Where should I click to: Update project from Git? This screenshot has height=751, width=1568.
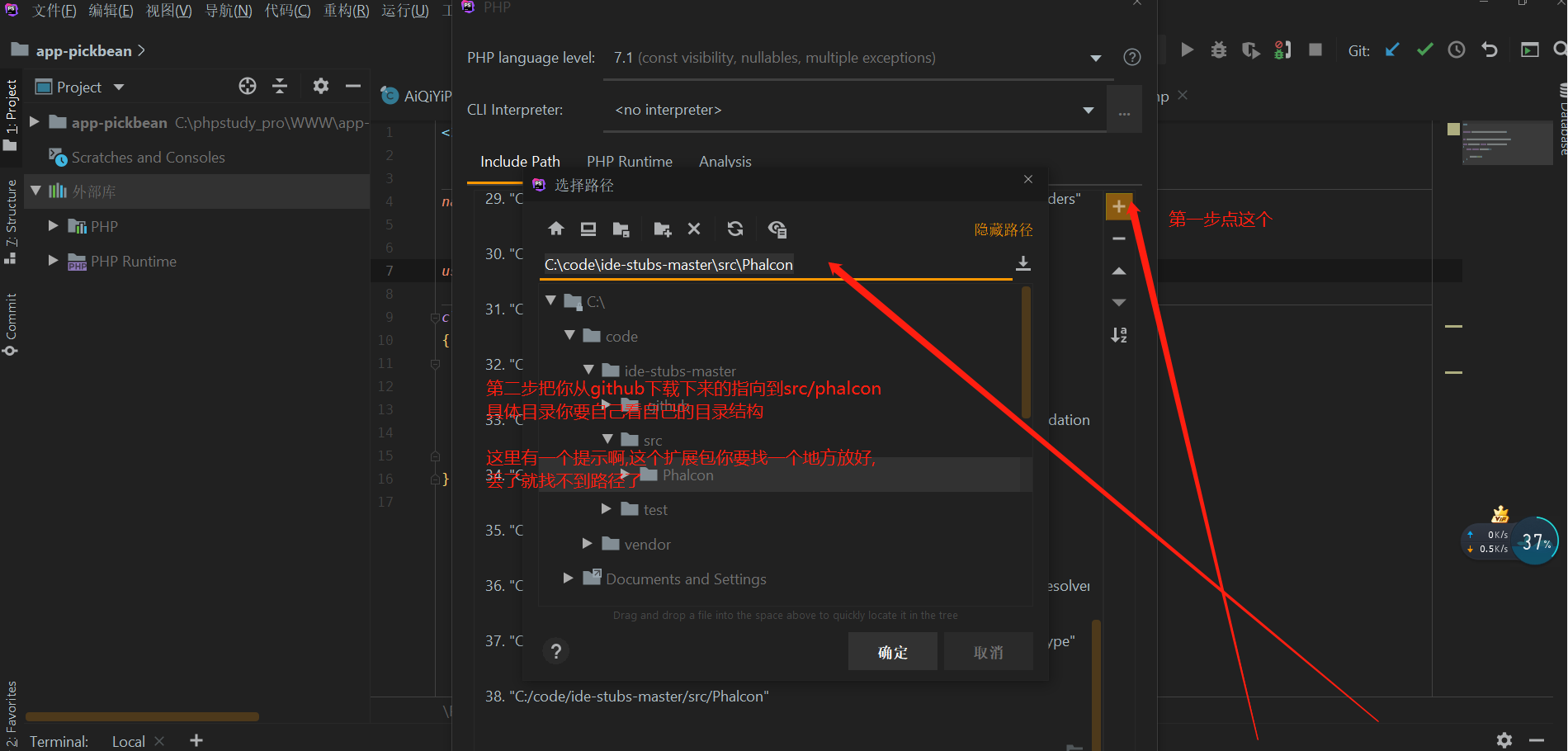pyautogui.click(x=1392, y=50)
